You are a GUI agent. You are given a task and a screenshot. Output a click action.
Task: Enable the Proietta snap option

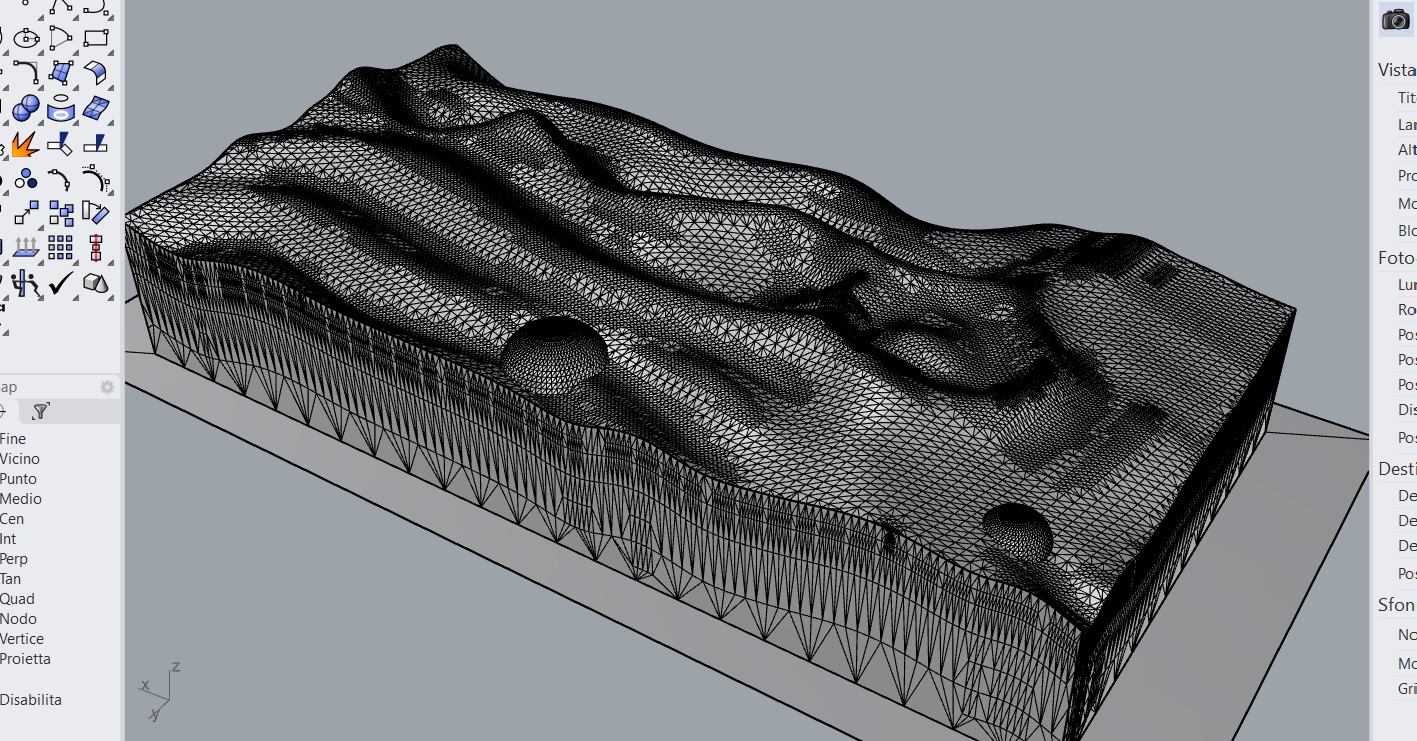click(x=25, y=659)
